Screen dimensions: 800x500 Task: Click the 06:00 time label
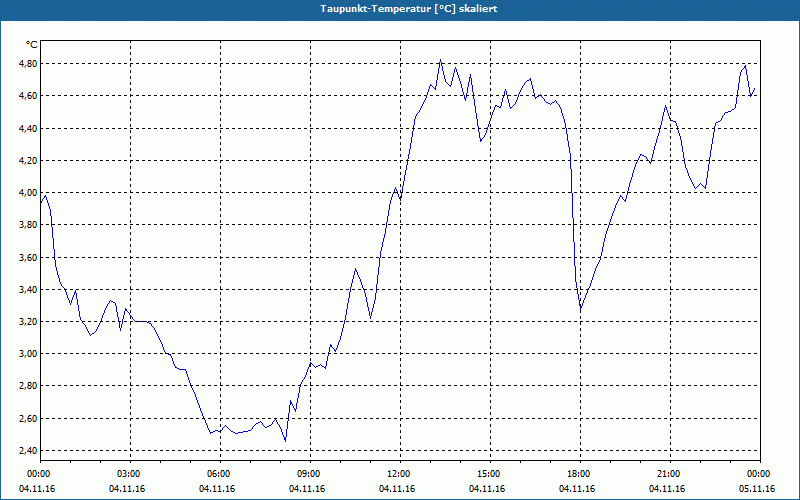[220, 474]
